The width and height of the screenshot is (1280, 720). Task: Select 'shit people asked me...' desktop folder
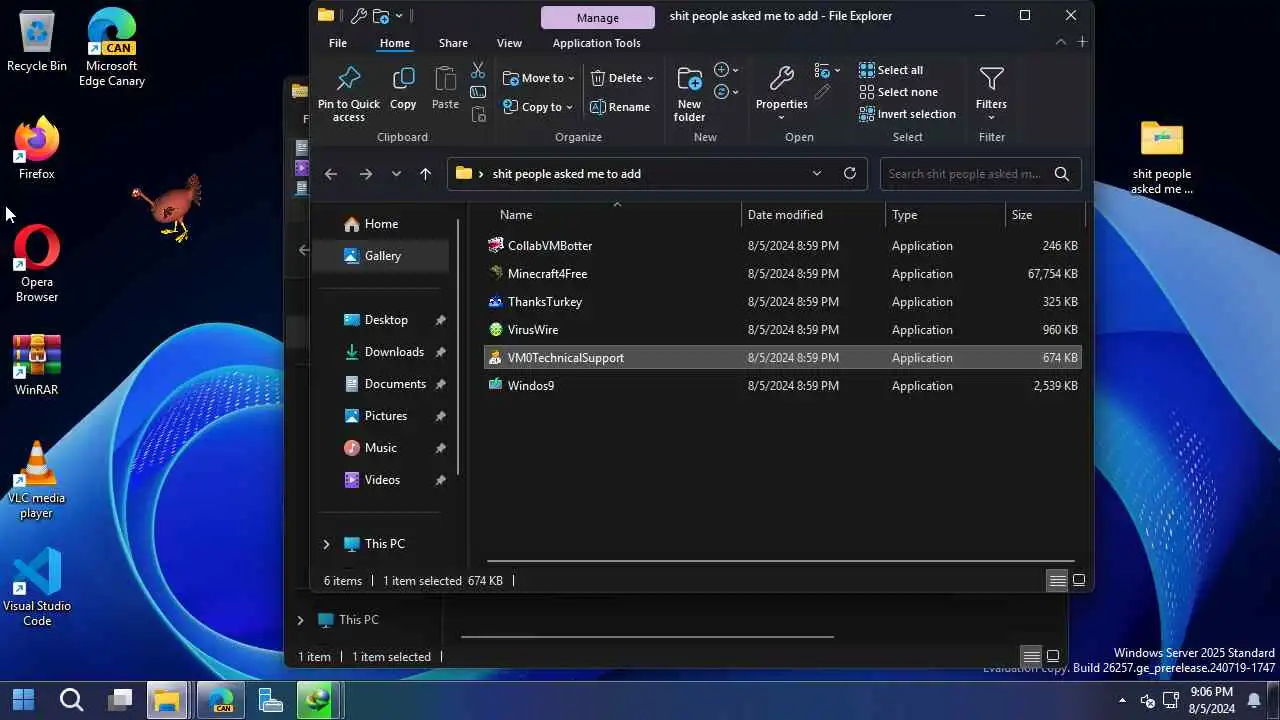pyautogui.click(x=1162, y=158)
